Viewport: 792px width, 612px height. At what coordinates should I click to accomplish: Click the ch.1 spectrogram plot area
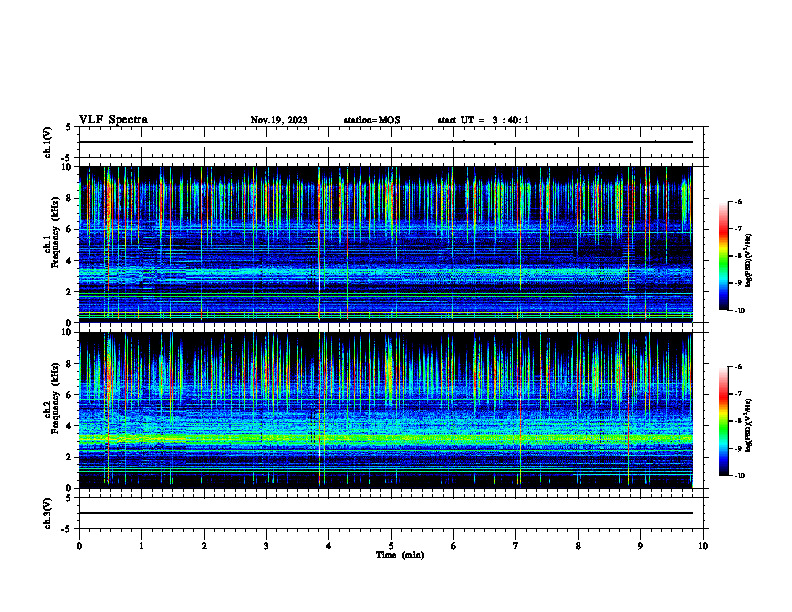(391, 244)
